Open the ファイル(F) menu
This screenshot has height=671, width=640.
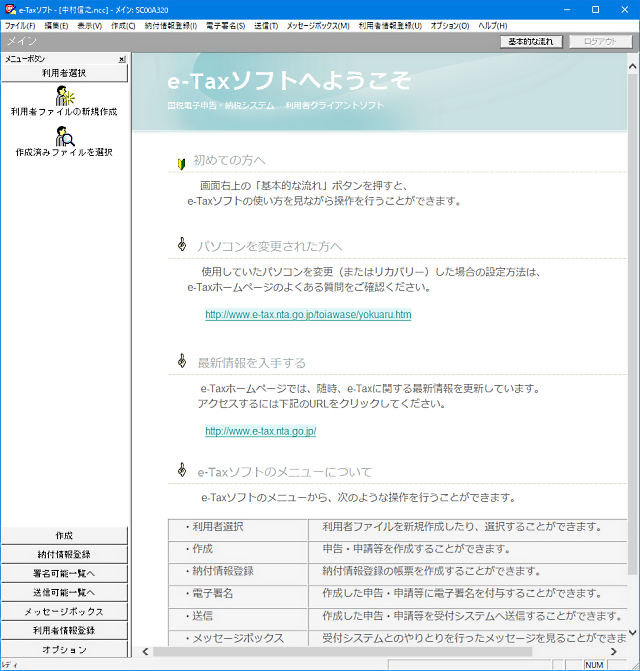tap(20, 26)
